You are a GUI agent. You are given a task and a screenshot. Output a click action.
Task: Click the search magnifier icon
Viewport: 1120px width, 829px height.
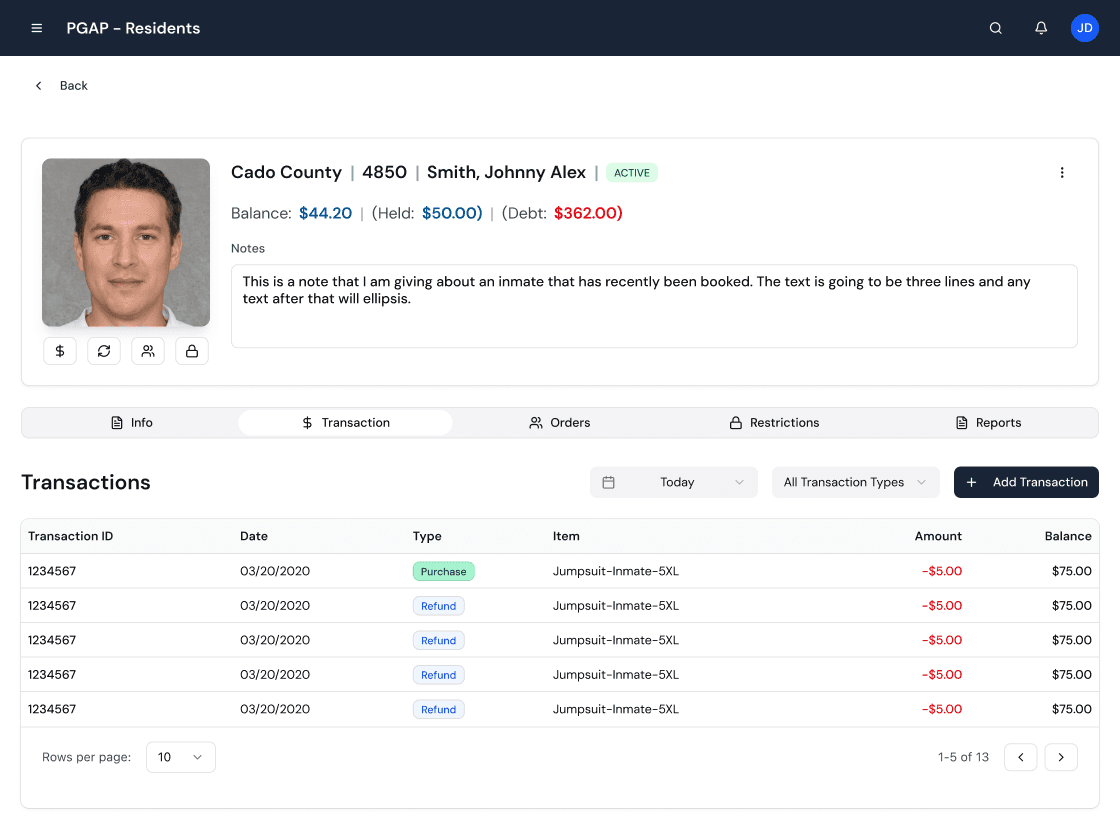coord(995,28)
